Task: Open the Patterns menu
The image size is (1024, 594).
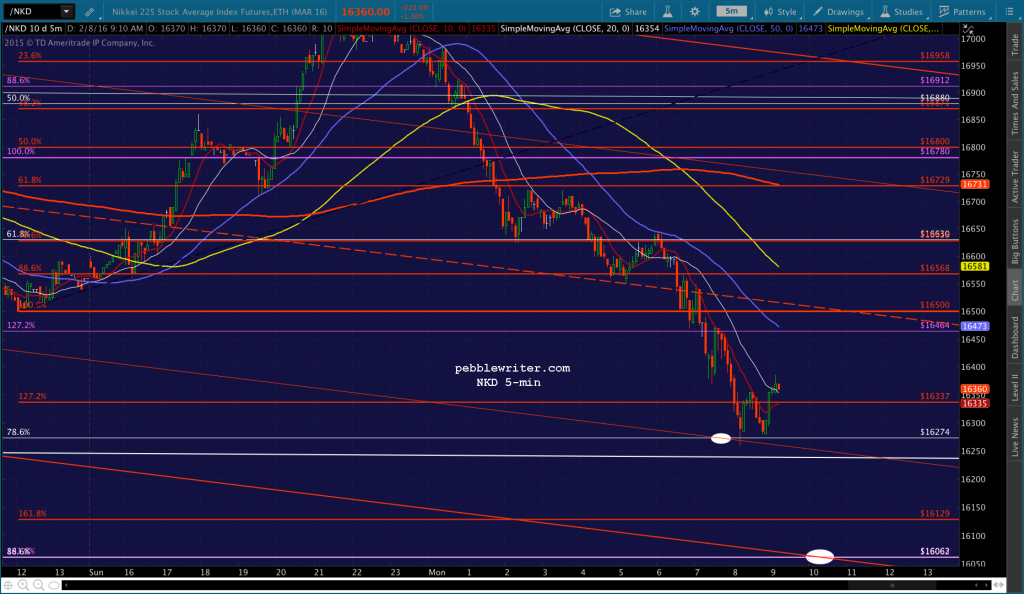Action: pyautogui.click(x=962, y=12)
